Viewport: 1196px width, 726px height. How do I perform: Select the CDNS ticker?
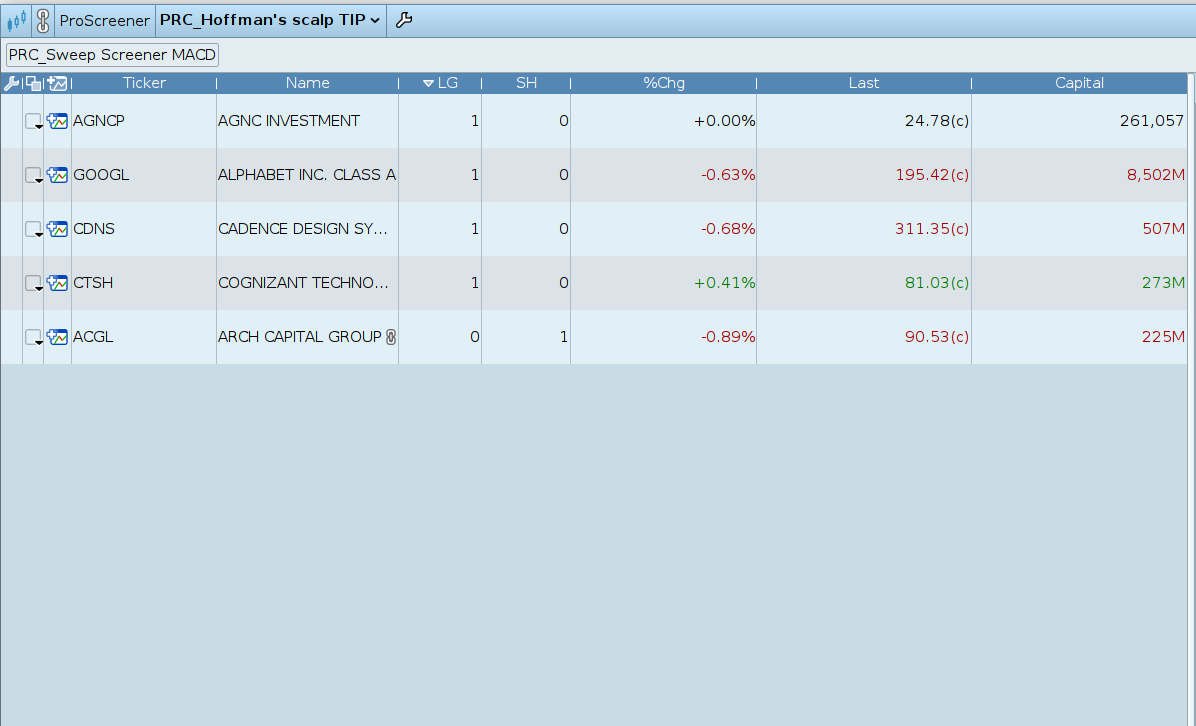pyautogui.click(x=94, y=229)
